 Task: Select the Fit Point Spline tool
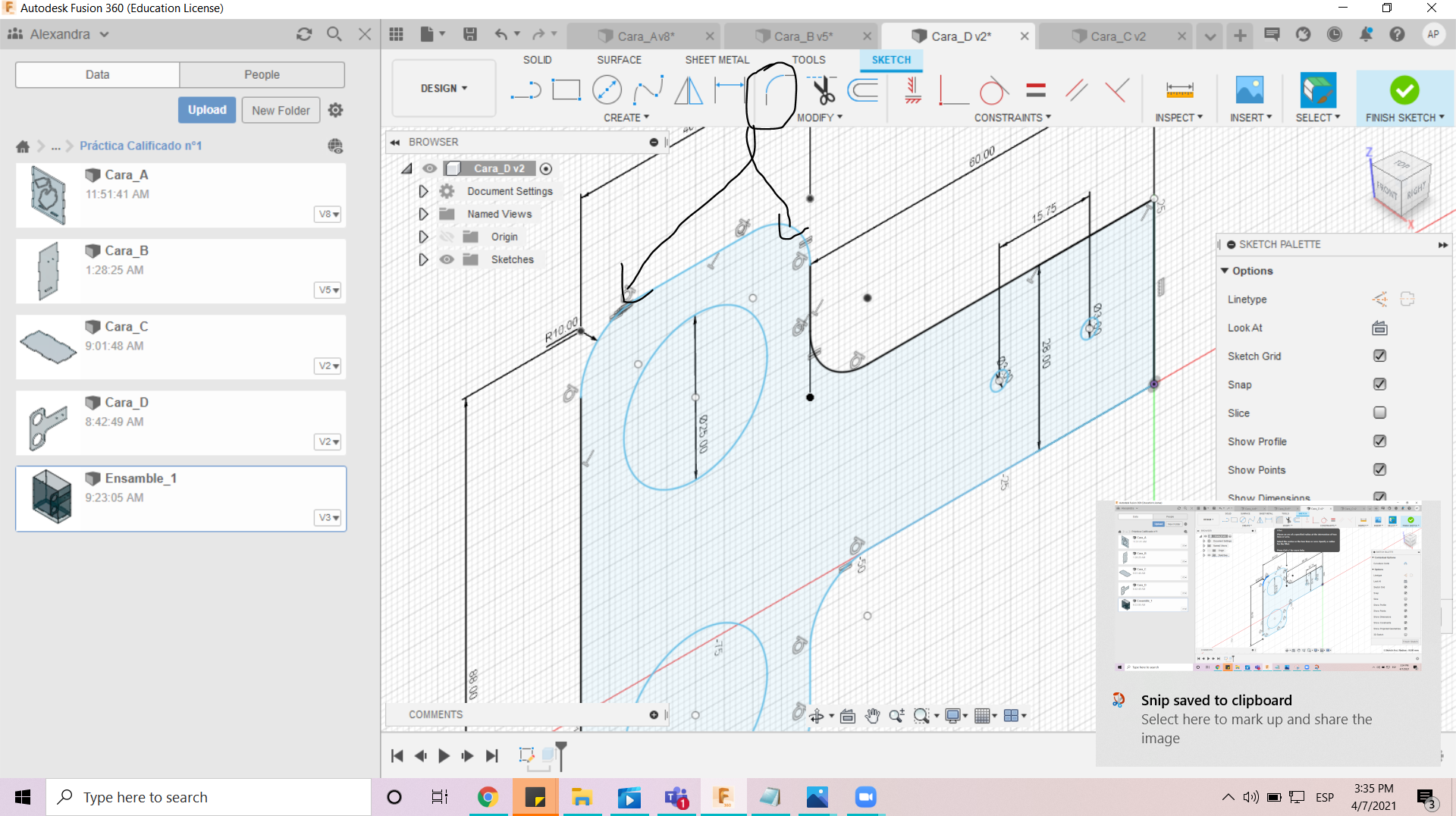(x=648, y=90)
